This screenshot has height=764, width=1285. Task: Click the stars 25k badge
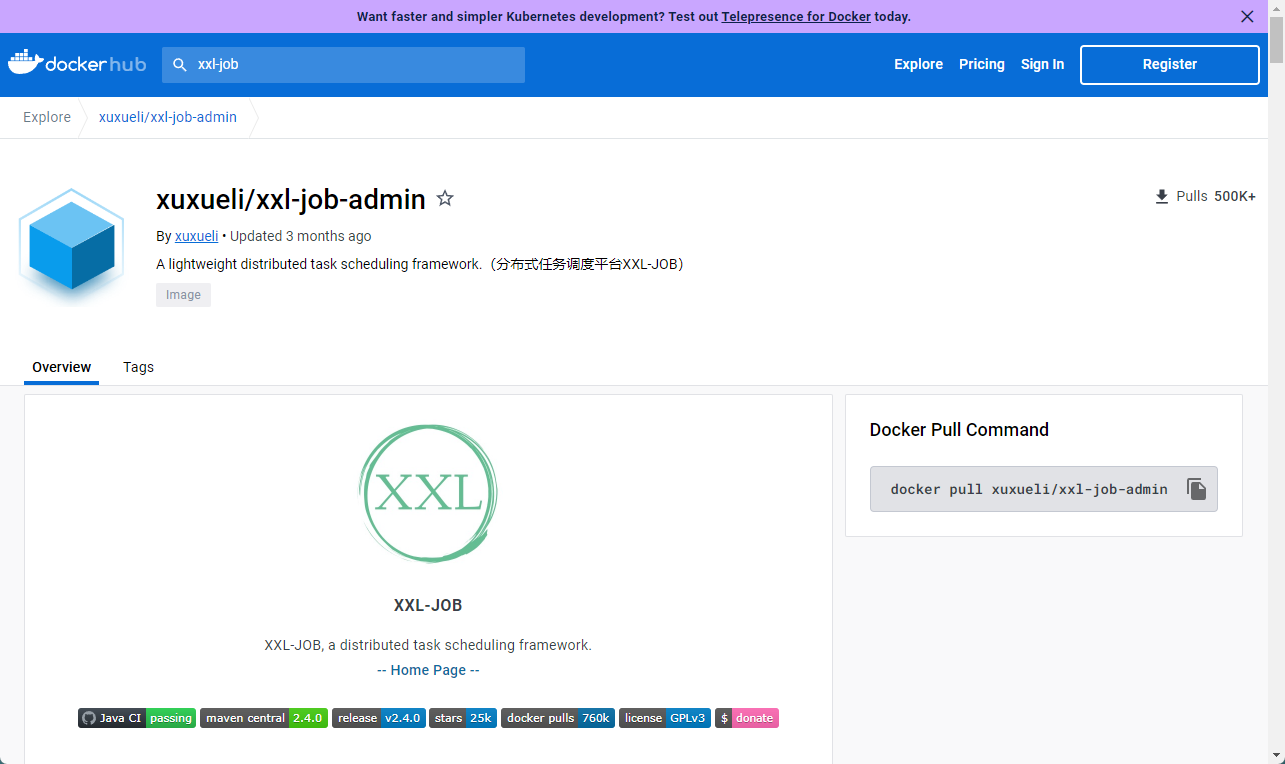click(462, 718)
